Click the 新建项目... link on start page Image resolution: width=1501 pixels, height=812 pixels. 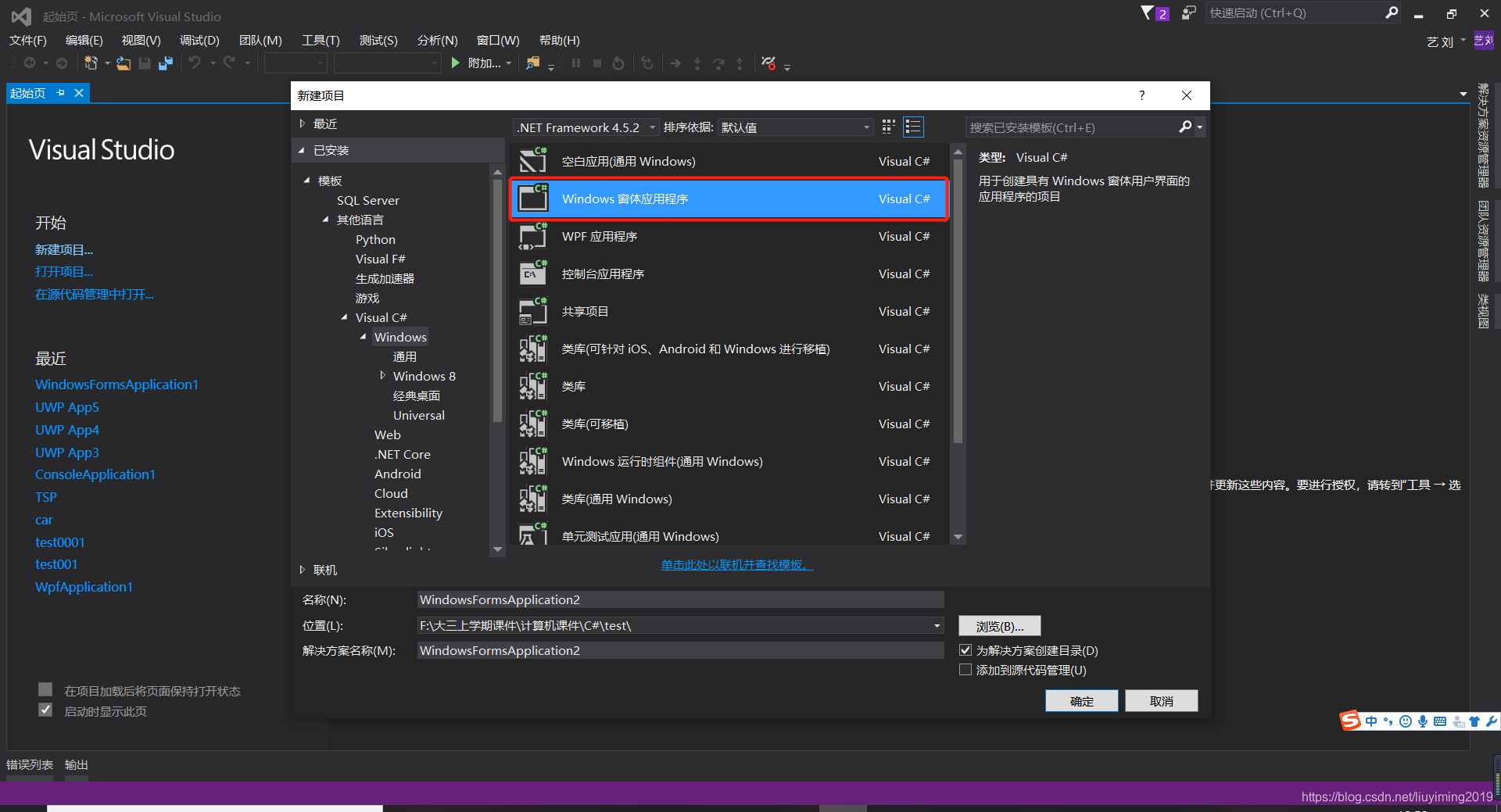point(64,249)
